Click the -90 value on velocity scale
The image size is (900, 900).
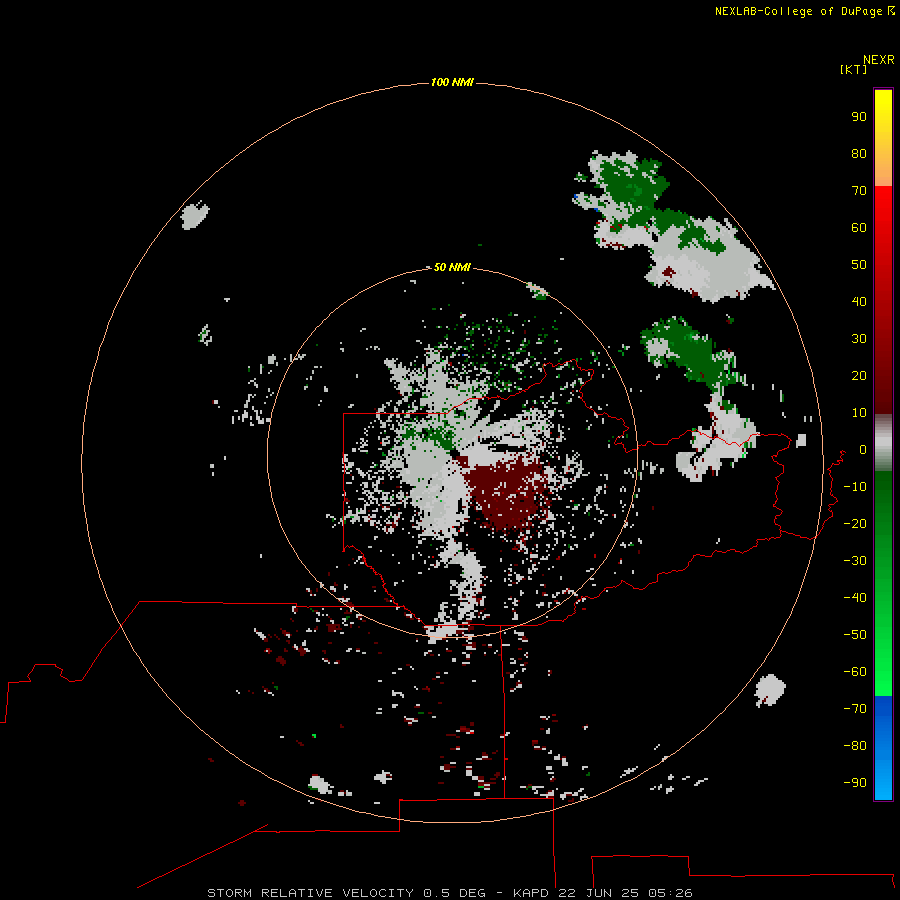click(x=855, y=782)
